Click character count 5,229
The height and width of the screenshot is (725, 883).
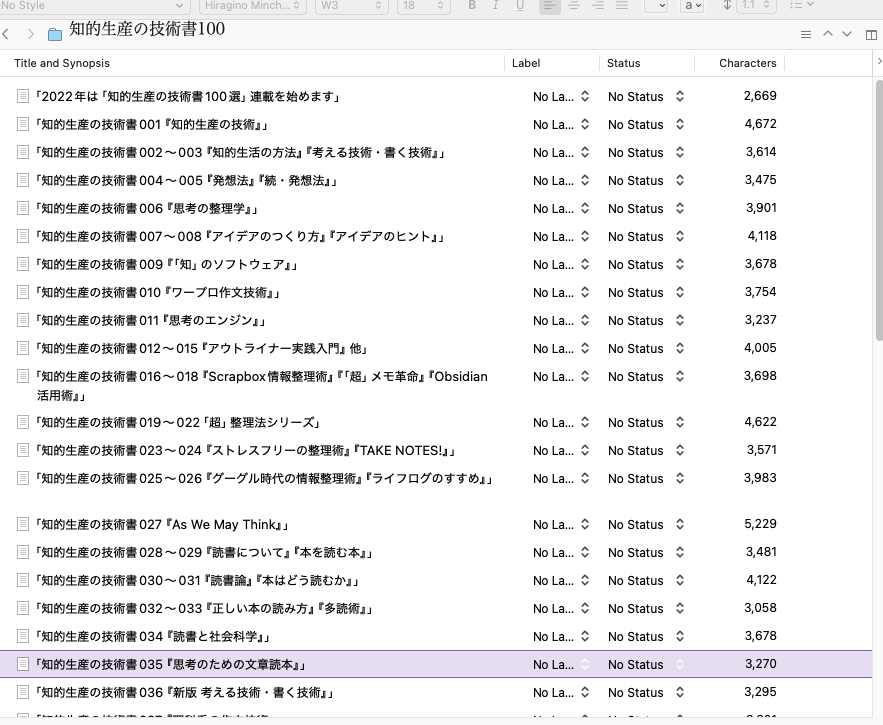coord(760,524)
